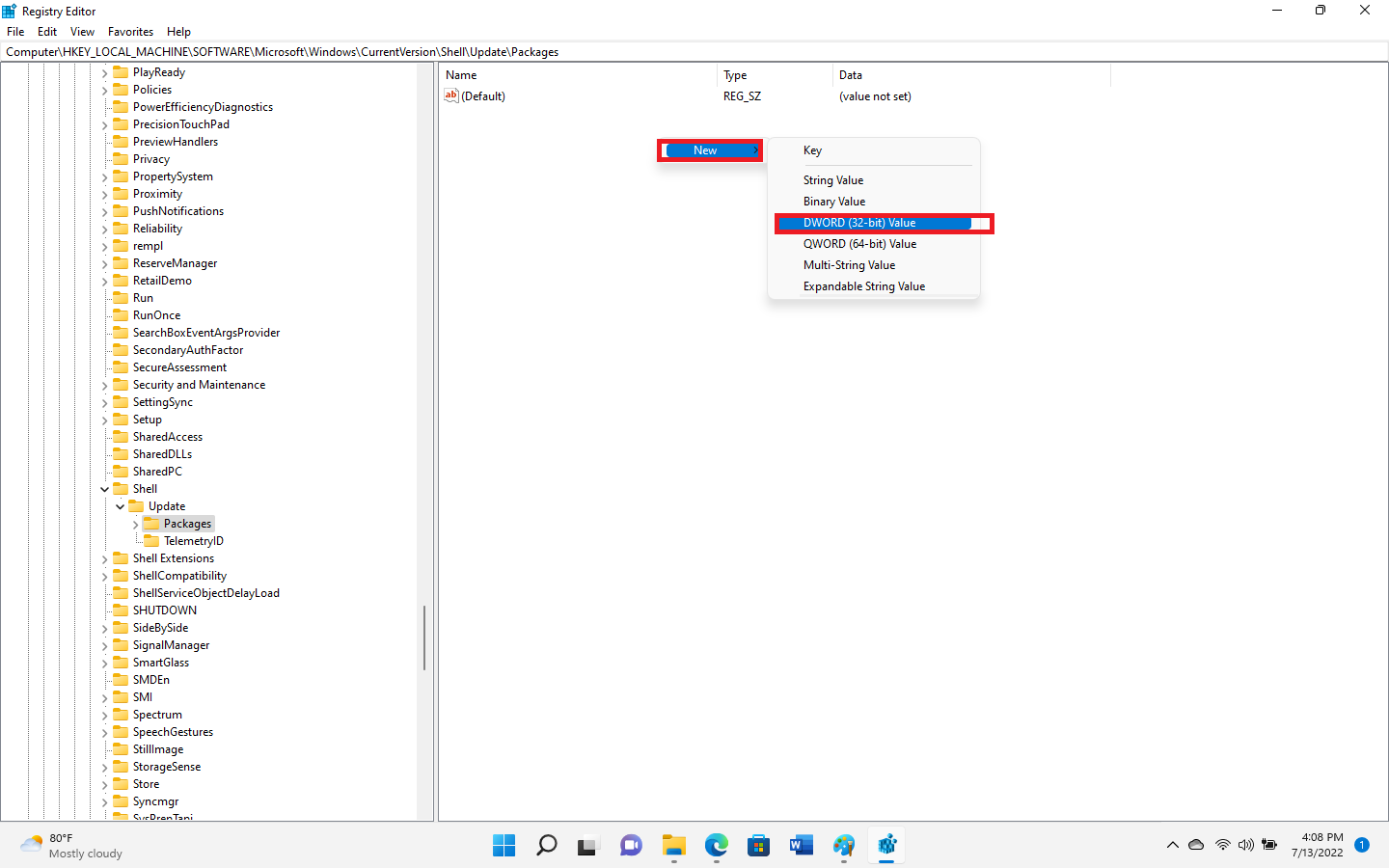Expand the Reliability tree node
This screenshot has height=868, width=1389.
pos(105,229)
